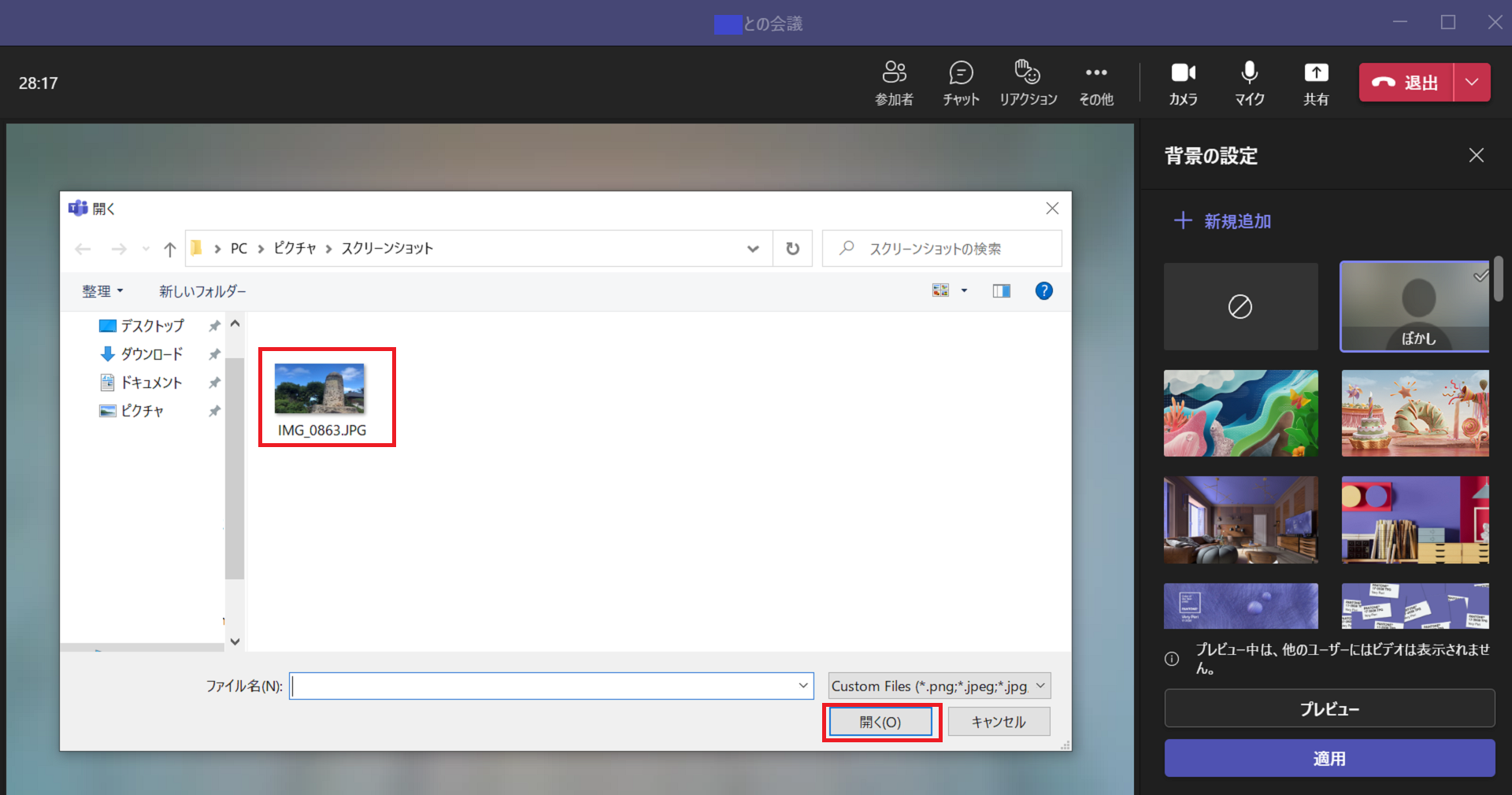Open the participants panel icon
The width and height of the screenshot is (1512, 795).
click(x=894, y=73)
